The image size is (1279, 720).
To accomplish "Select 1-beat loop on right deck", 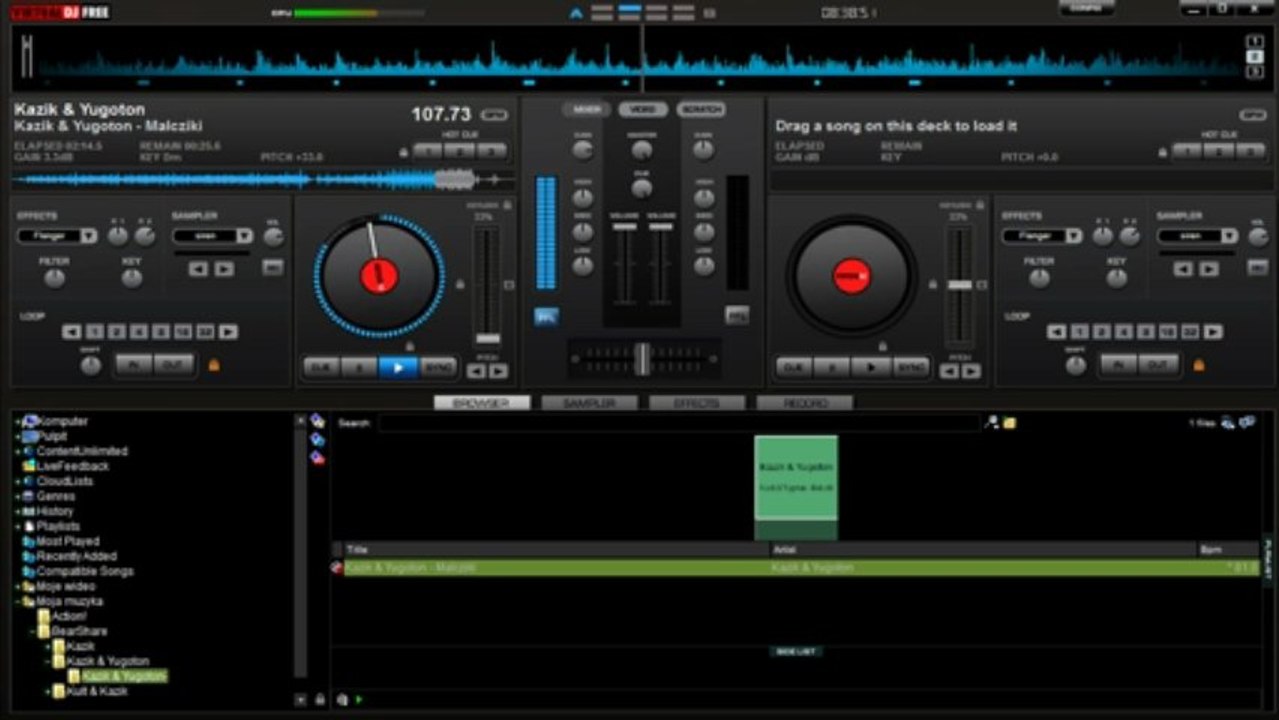I will (1080, 332).
